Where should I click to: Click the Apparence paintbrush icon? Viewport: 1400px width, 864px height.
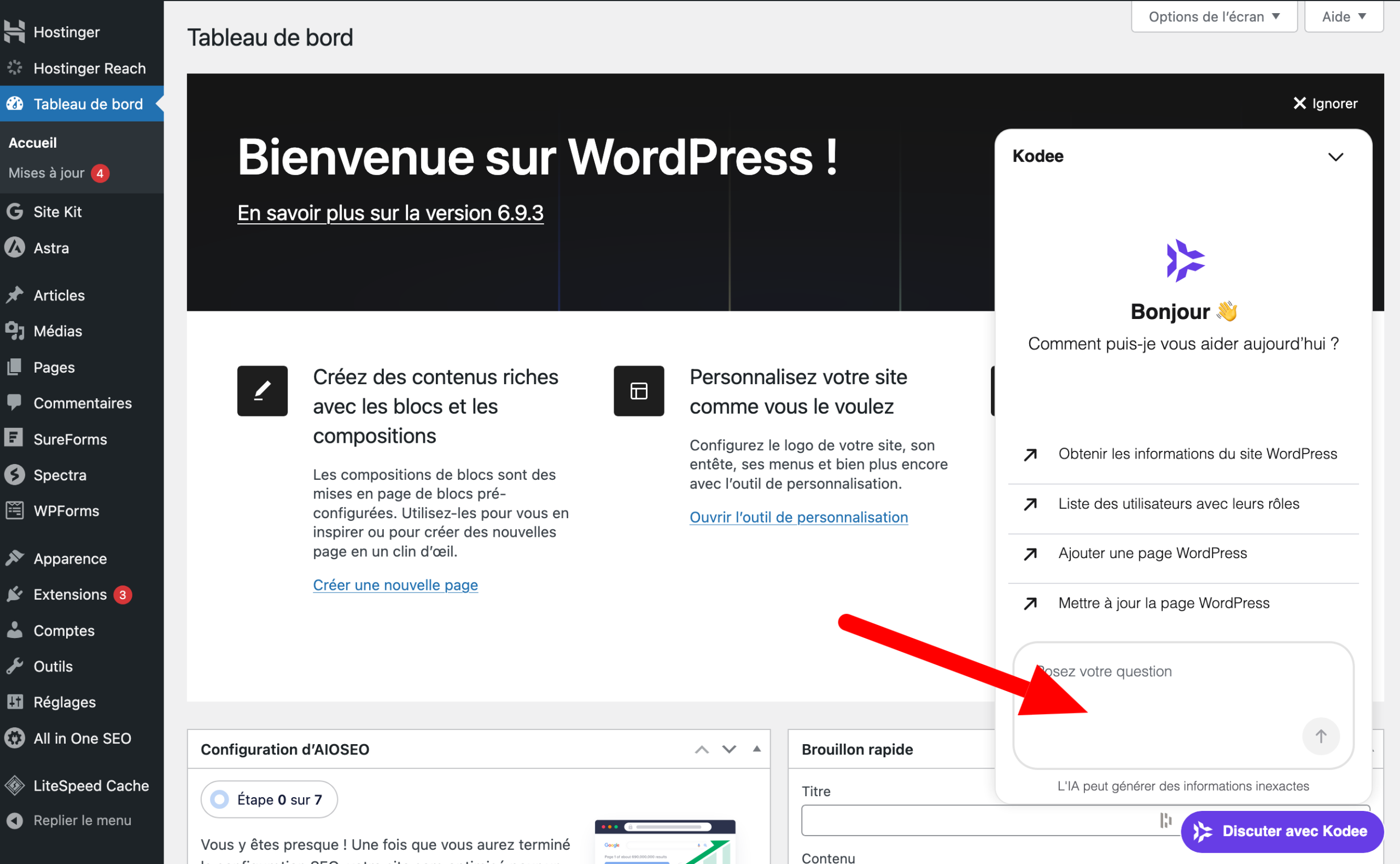point(15,558)
